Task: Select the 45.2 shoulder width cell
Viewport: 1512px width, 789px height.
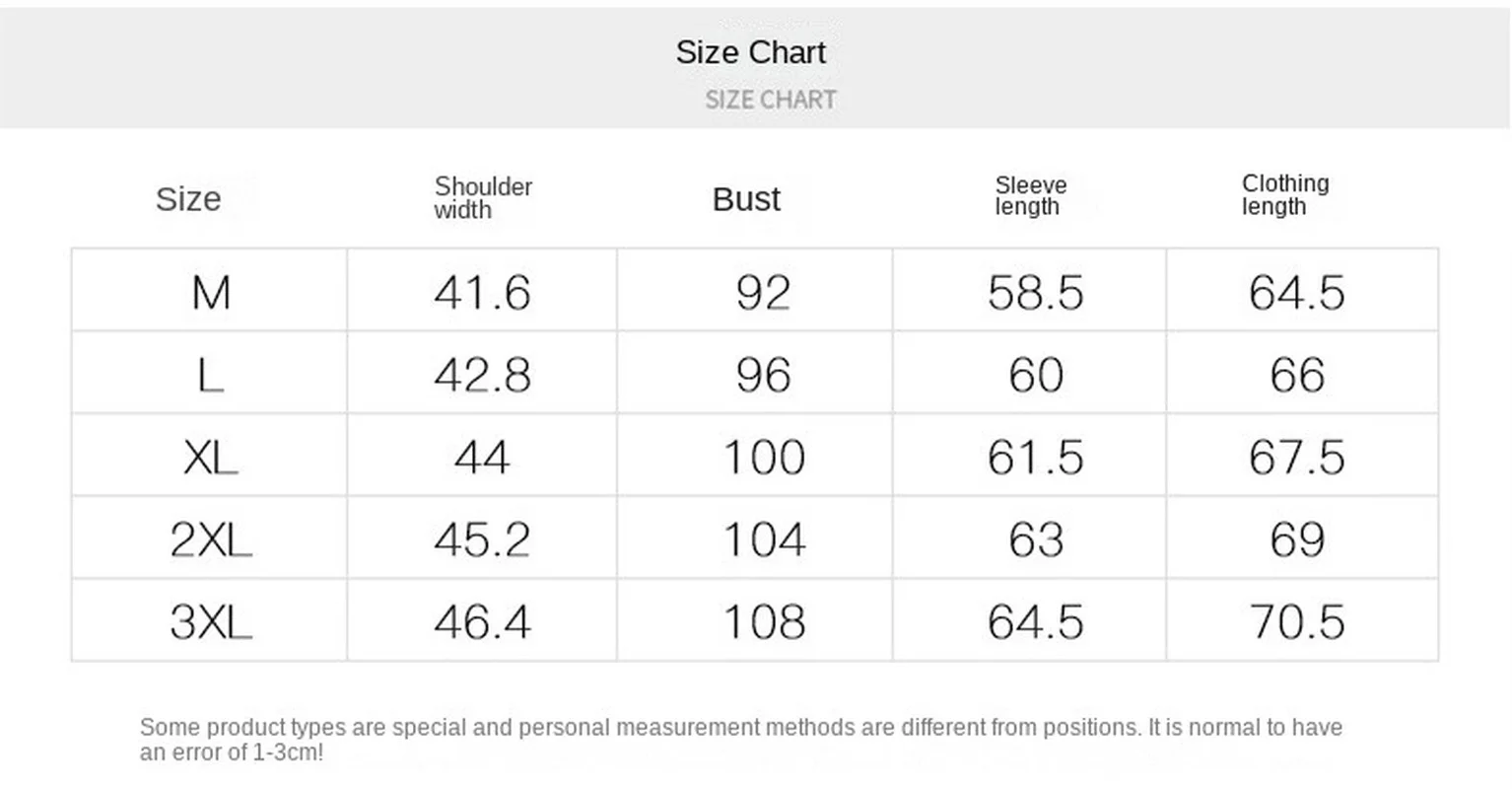Action: click(x=482, y=539)
